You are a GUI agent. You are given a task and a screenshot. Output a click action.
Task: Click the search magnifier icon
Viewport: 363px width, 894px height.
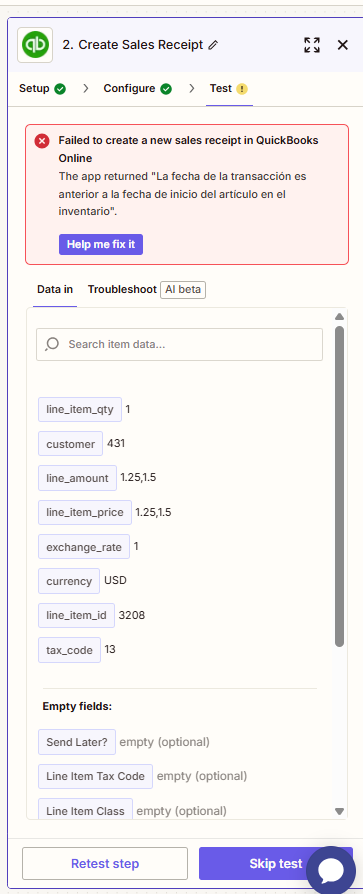(x=52, y=344)
